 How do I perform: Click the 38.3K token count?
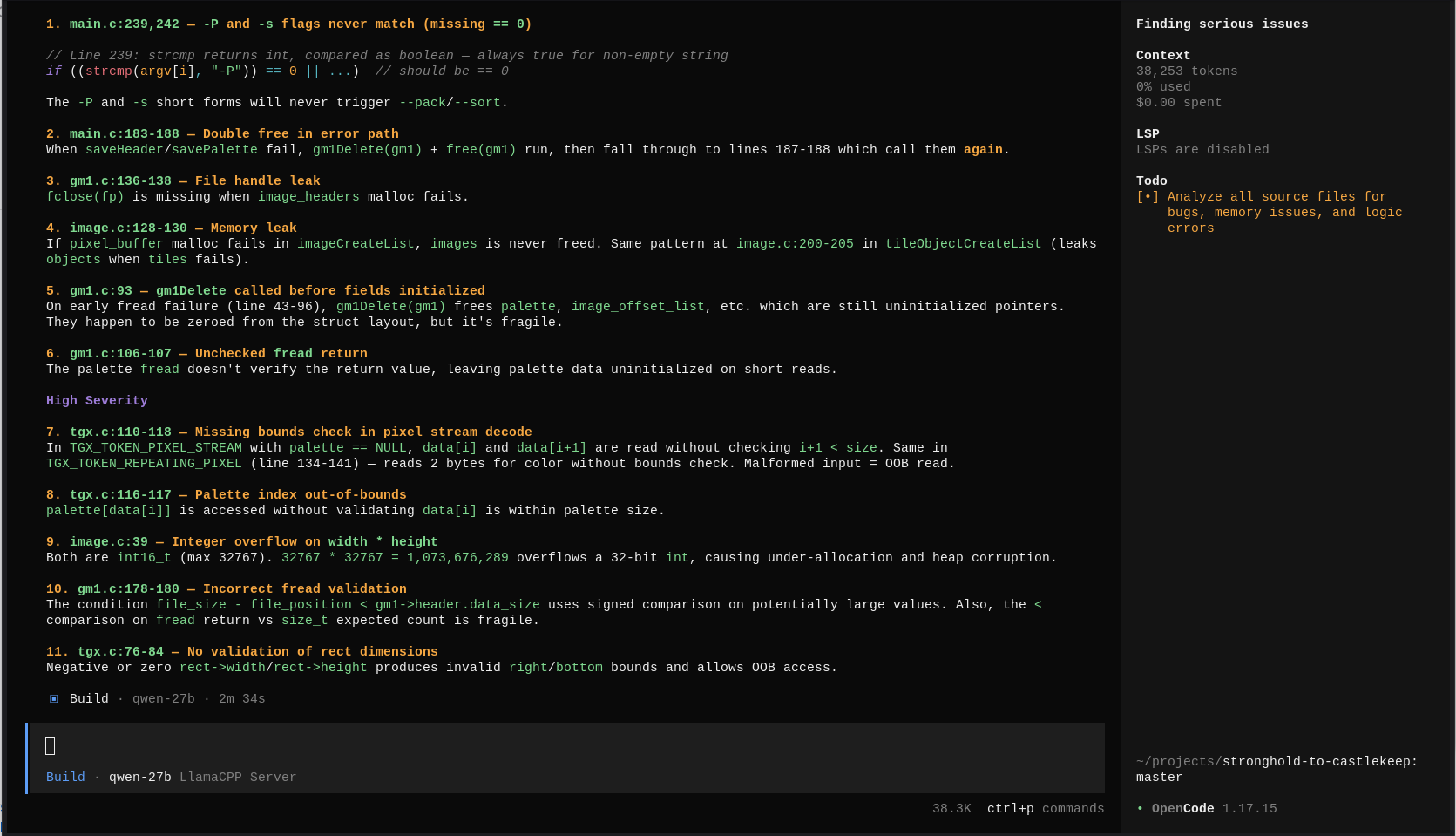coord(951,809)
